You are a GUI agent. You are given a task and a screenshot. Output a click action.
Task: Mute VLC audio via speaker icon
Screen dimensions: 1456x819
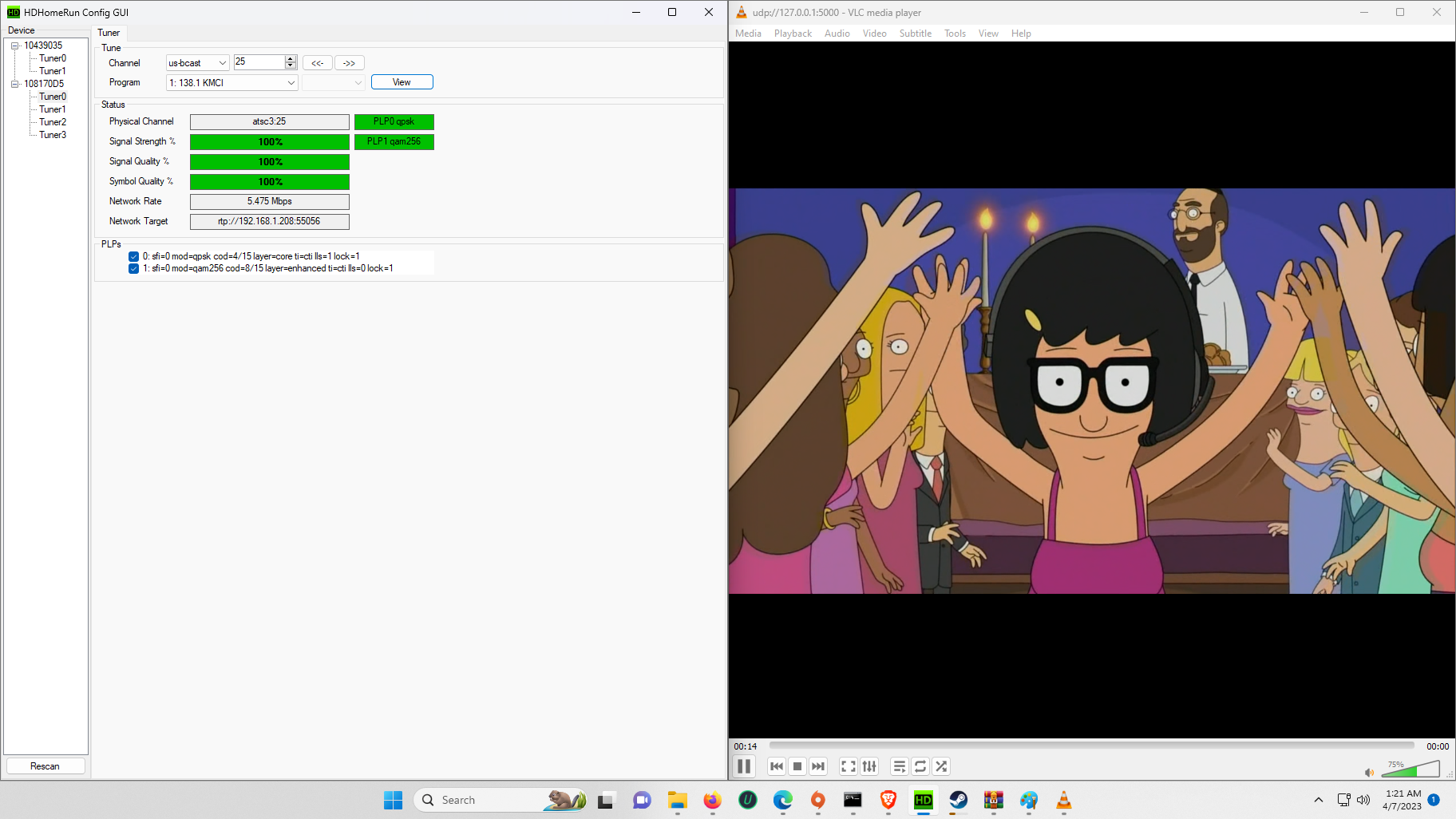click(1369, 772)
